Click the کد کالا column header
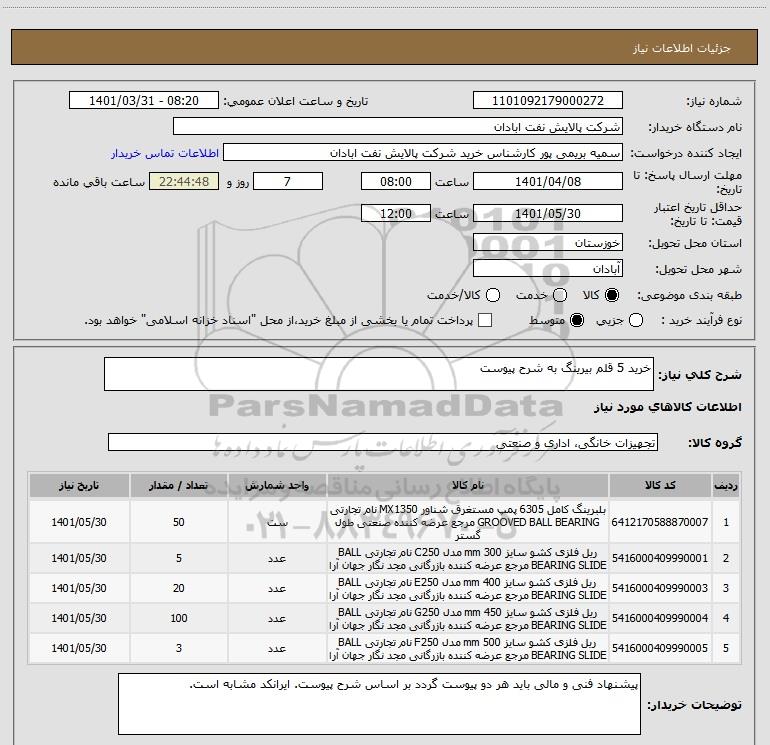Screen dimensions: 770x745 pos(660,486)
